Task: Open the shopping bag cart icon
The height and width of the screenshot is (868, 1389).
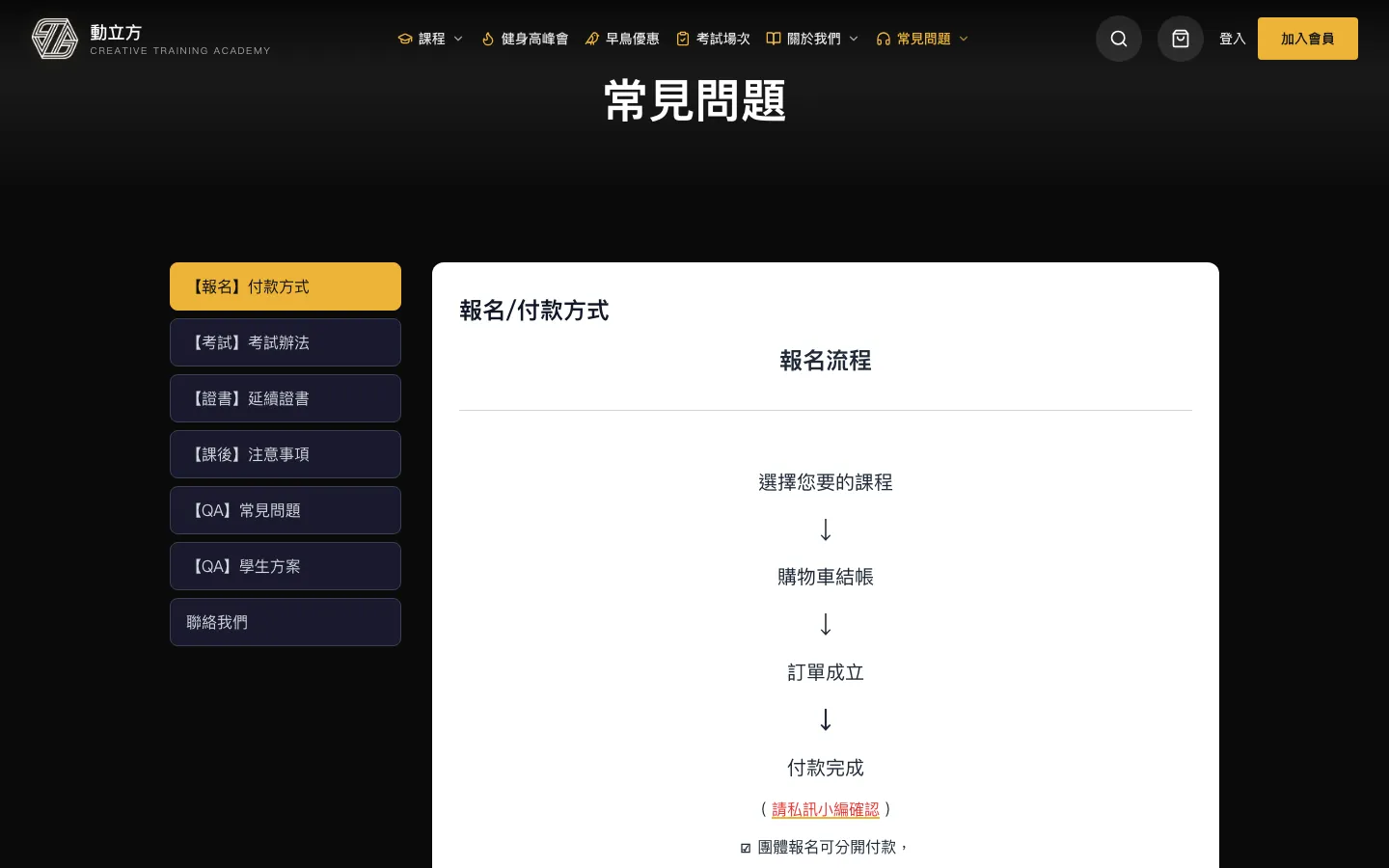Action: (1181, 39)
